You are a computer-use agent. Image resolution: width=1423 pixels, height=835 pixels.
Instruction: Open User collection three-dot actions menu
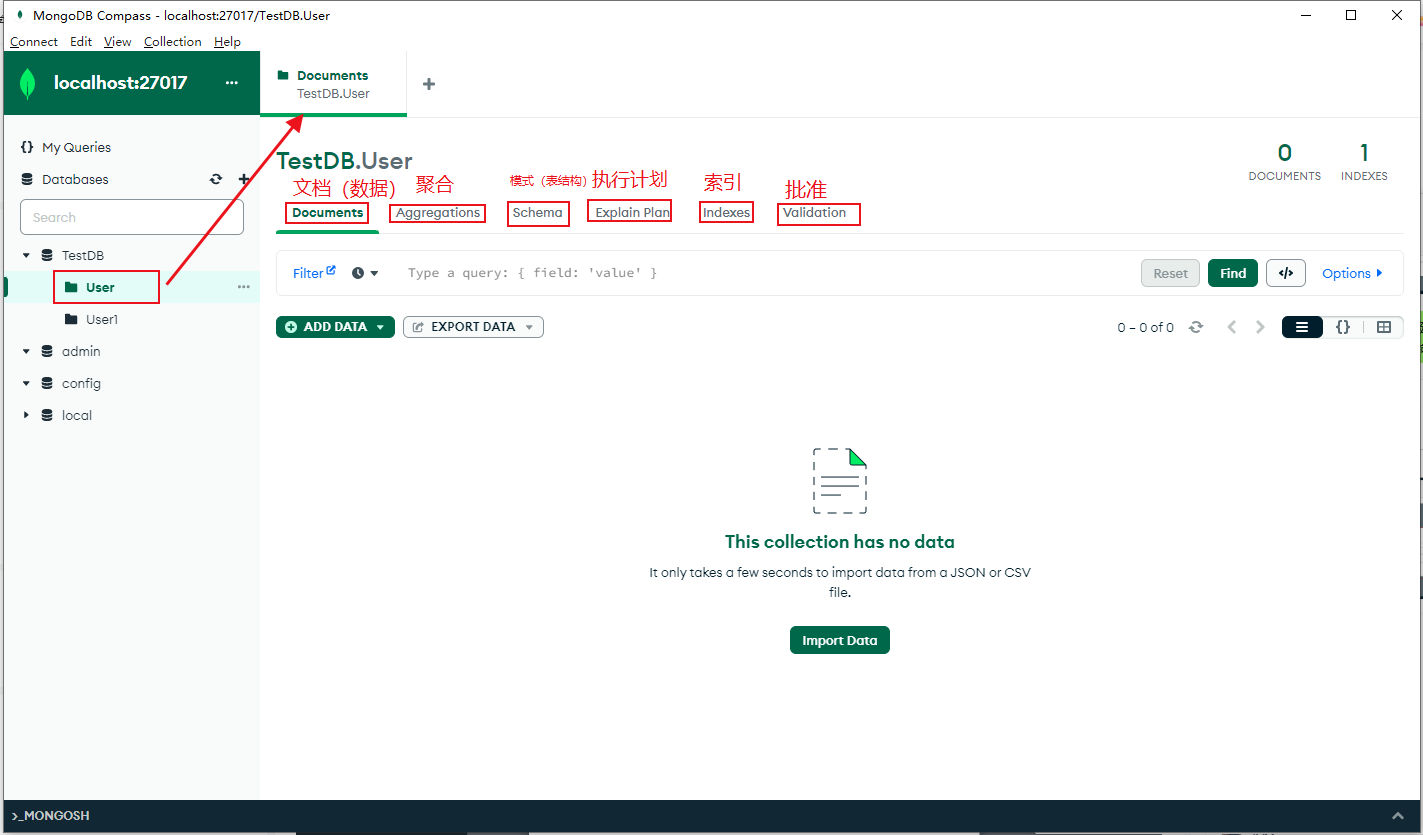coord(244,287)
